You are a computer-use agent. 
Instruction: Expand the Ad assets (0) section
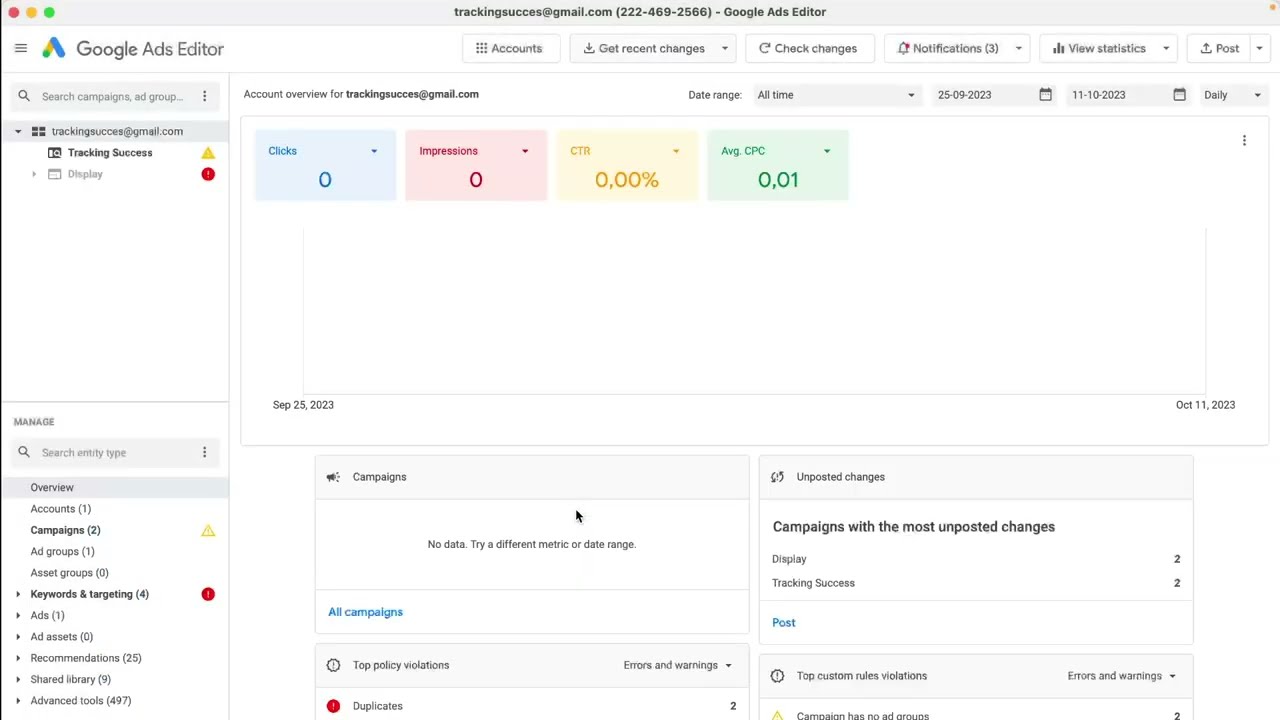tap(18, 637)
